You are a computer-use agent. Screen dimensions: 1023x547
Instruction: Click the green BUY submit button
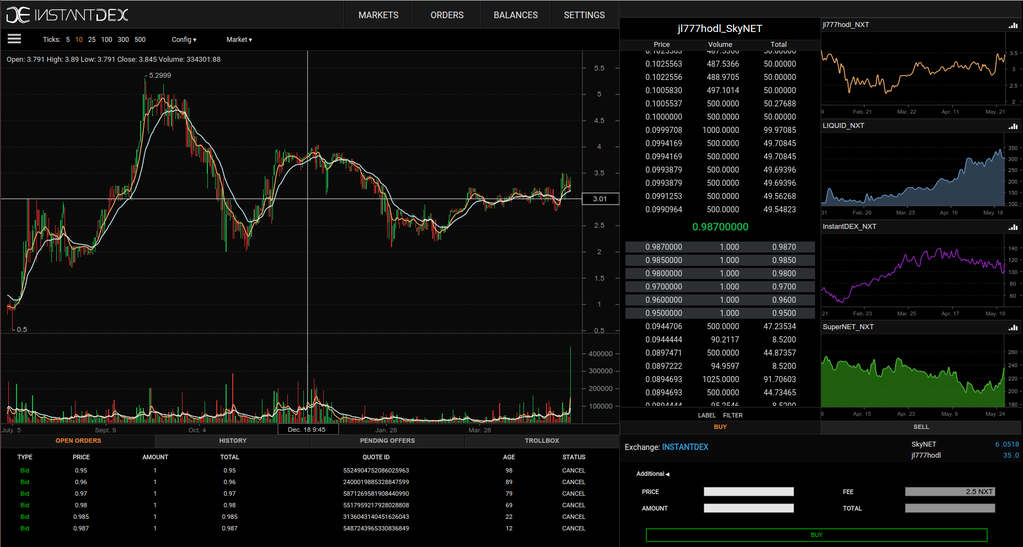(817, 535)
